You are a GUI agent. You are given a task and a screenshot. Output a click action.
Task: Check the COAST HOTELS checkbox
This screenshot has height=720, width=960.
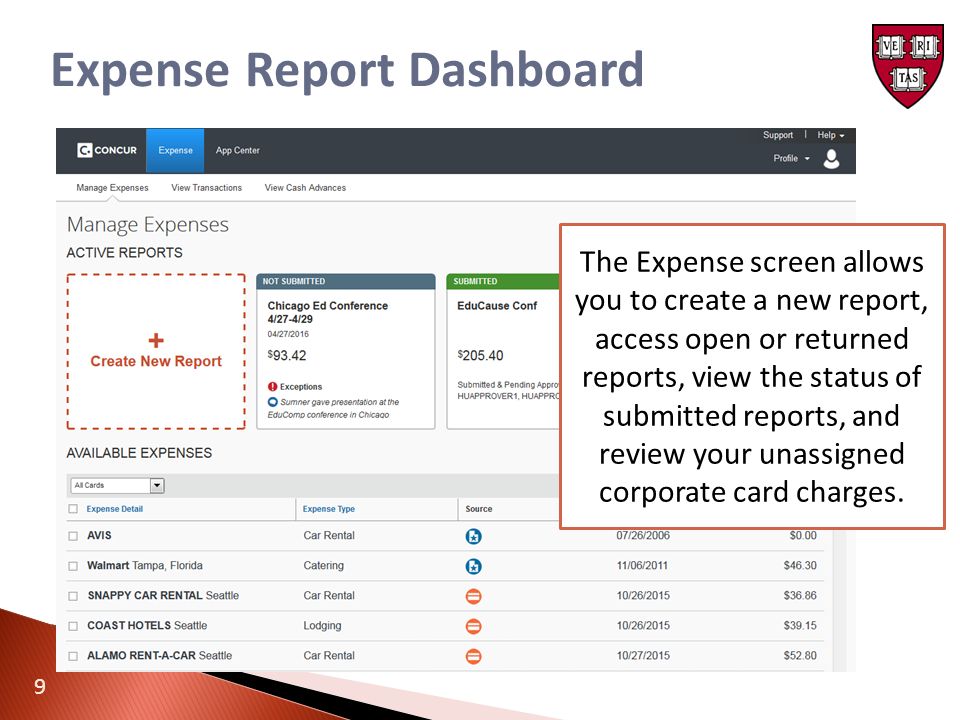(x=73, y=626)
